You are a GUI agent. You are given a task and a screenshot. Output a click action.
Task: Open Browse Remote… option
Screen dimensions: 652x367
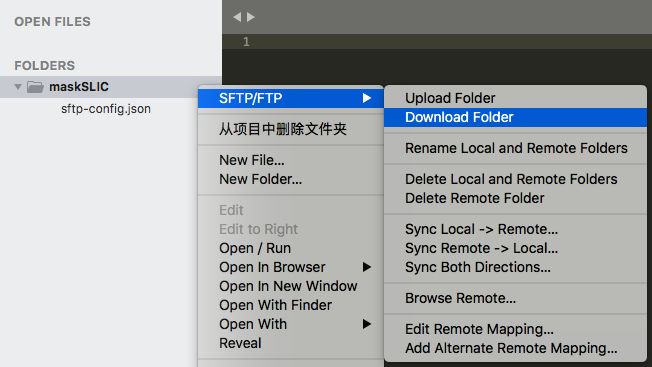pos(515,298)
